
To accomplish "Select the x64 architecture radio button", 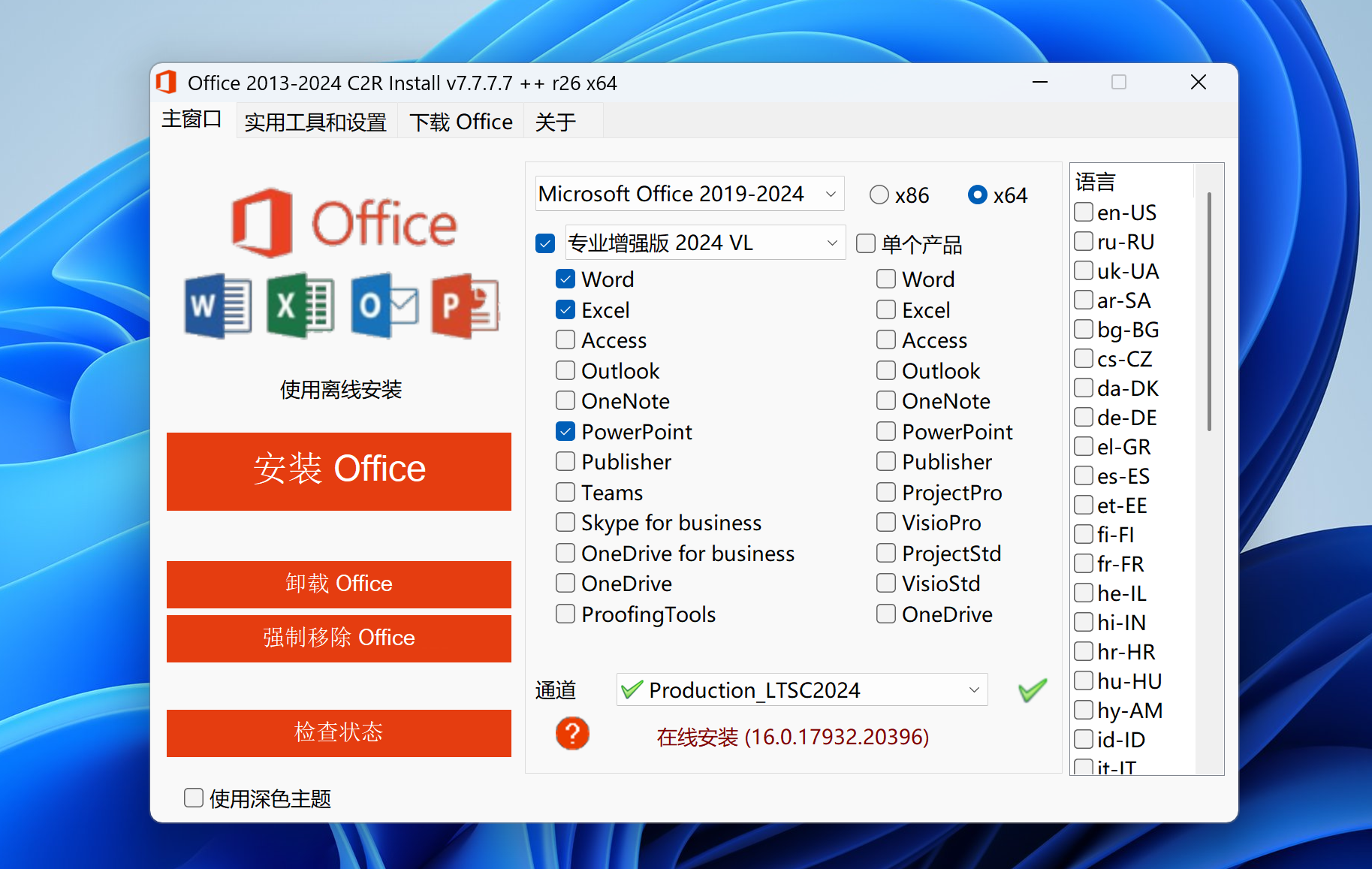I will point(978,195).
